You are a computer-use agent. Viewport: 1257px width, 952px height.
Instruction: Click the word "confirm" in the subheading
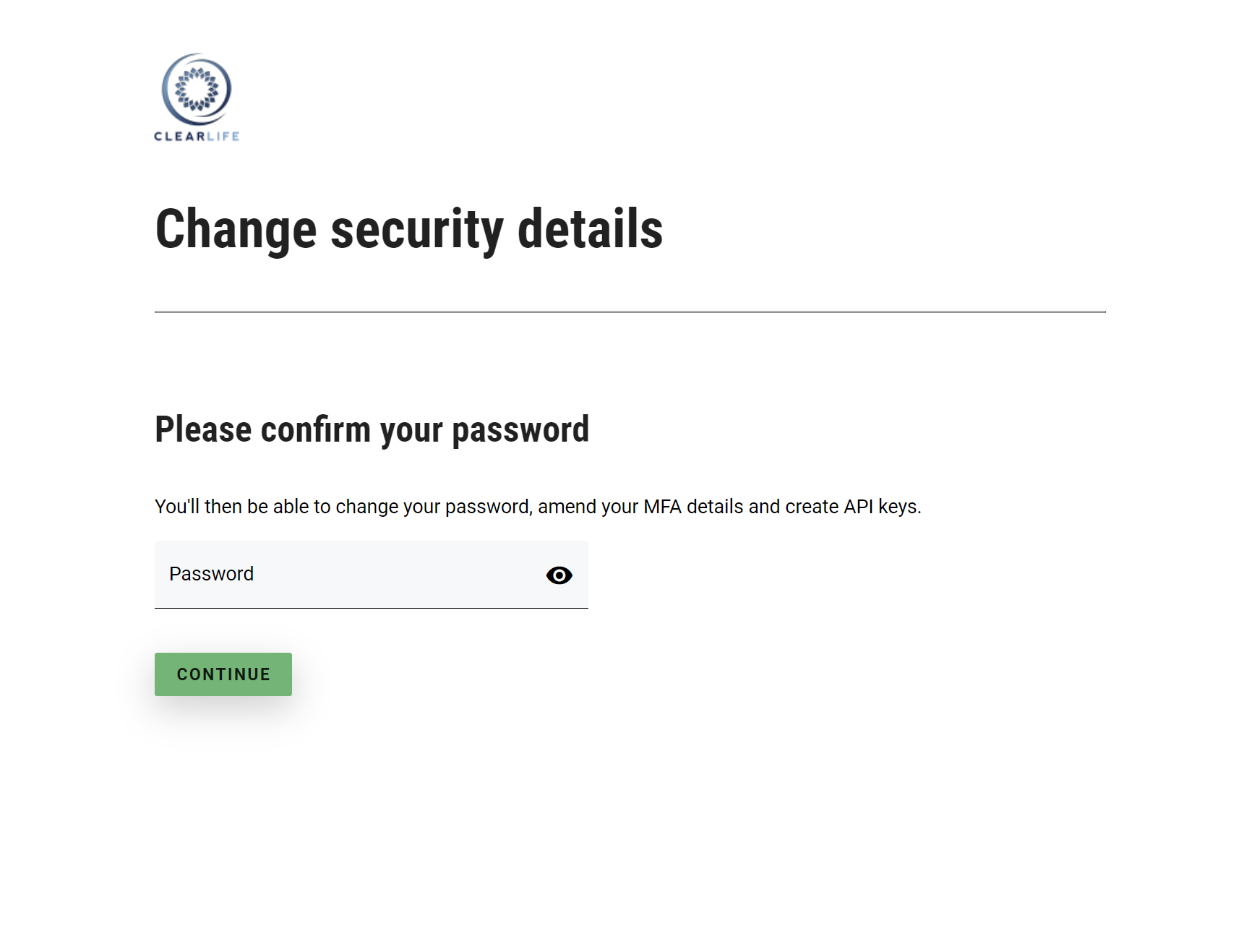pos(316,430)
